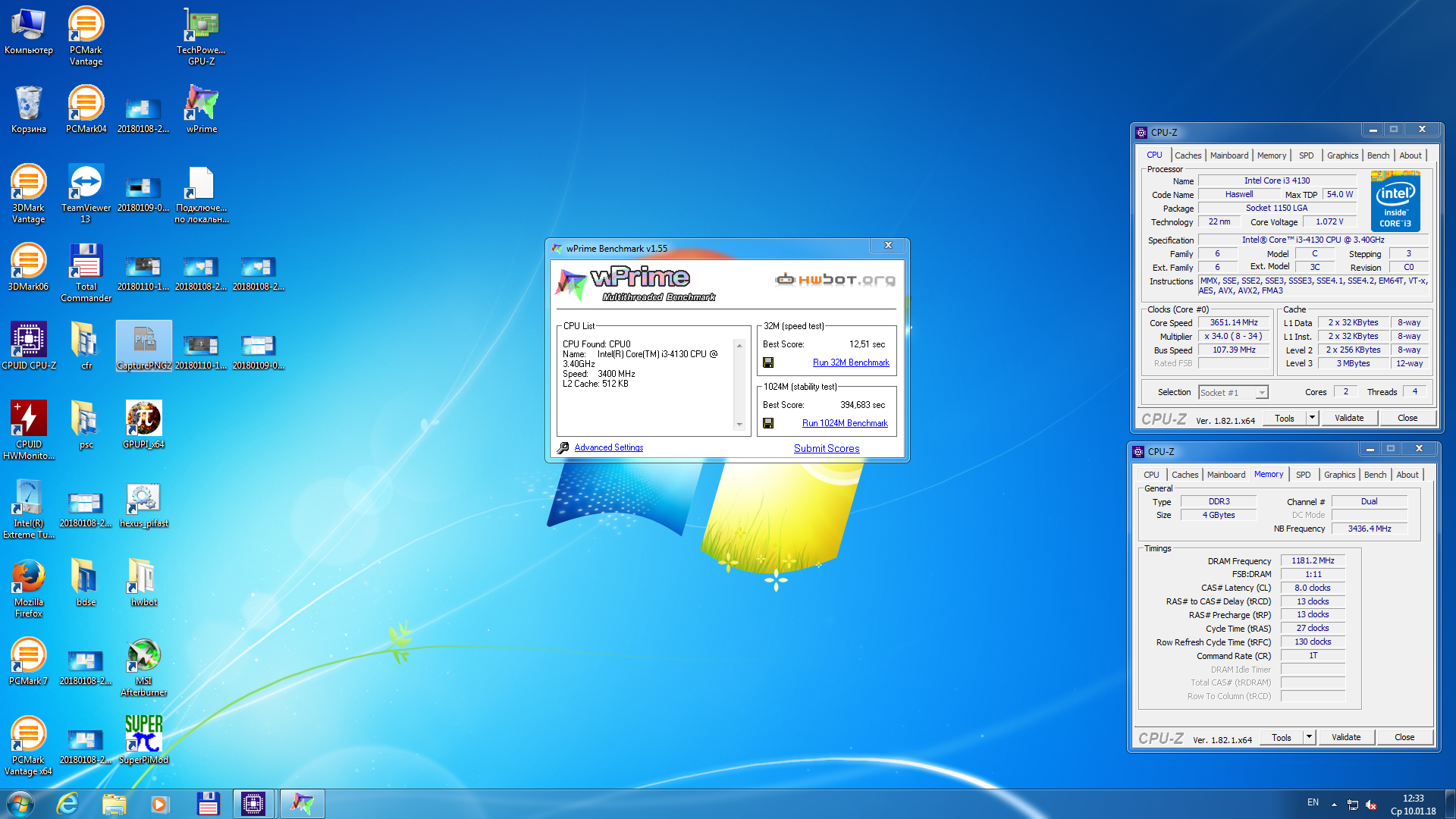Open Intel Extreme Tuning desktop icon

[28, 509]
